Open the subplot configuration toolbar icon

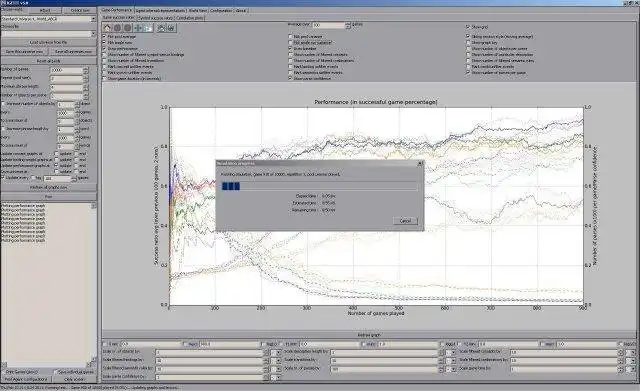click(x=161, y=28)
